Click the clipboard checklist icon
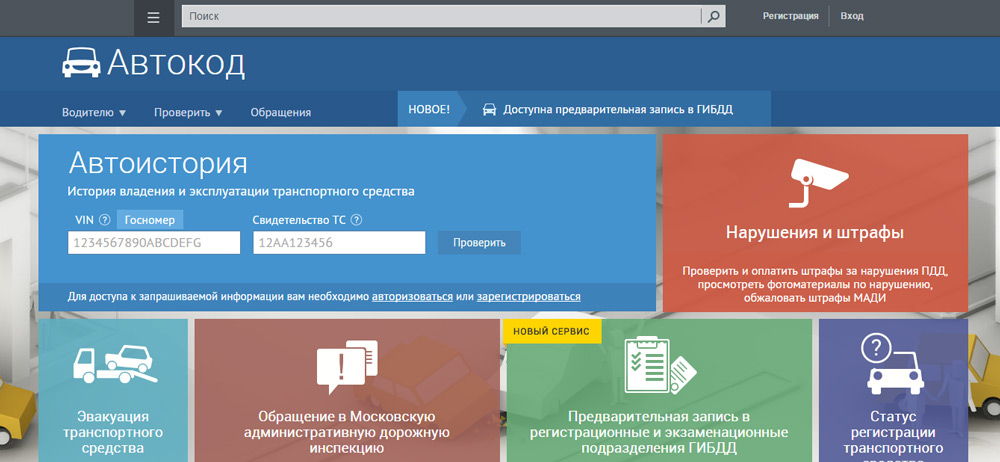Screen dimensions: 1000x462 click(659, 365)
